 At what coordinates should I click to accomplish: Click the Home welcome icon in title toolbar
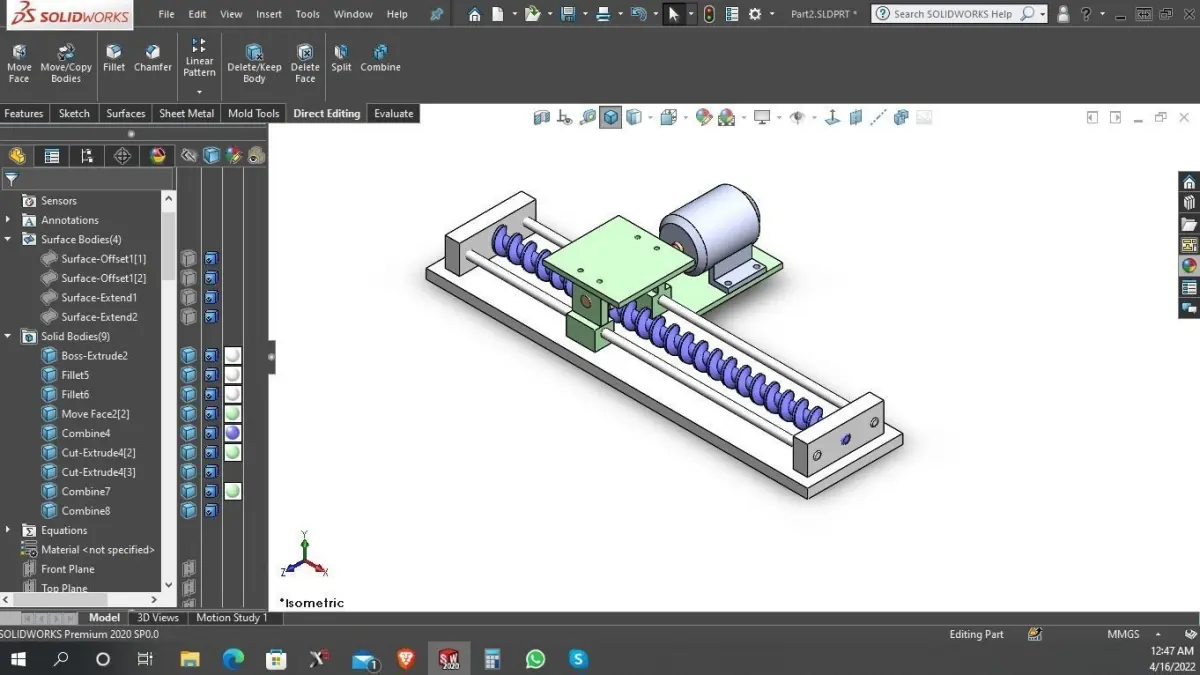coord(474,14)
